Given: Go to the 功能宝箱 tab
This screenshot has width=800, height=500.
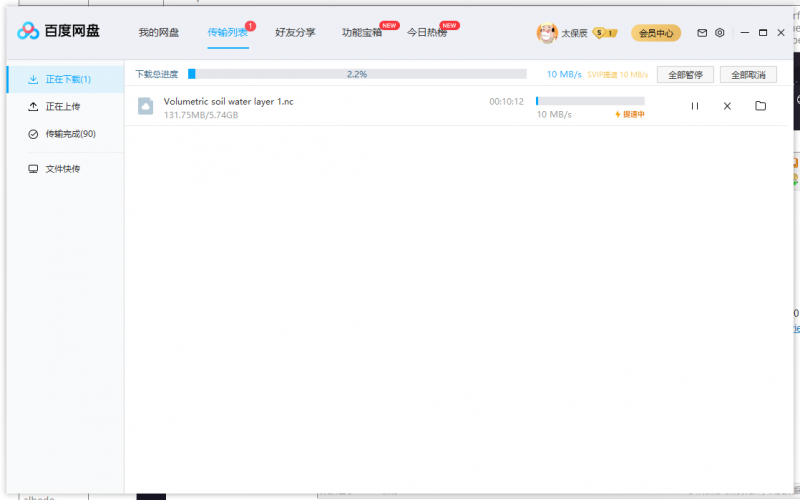Looking at the screenshot, I should click(361, 33).
